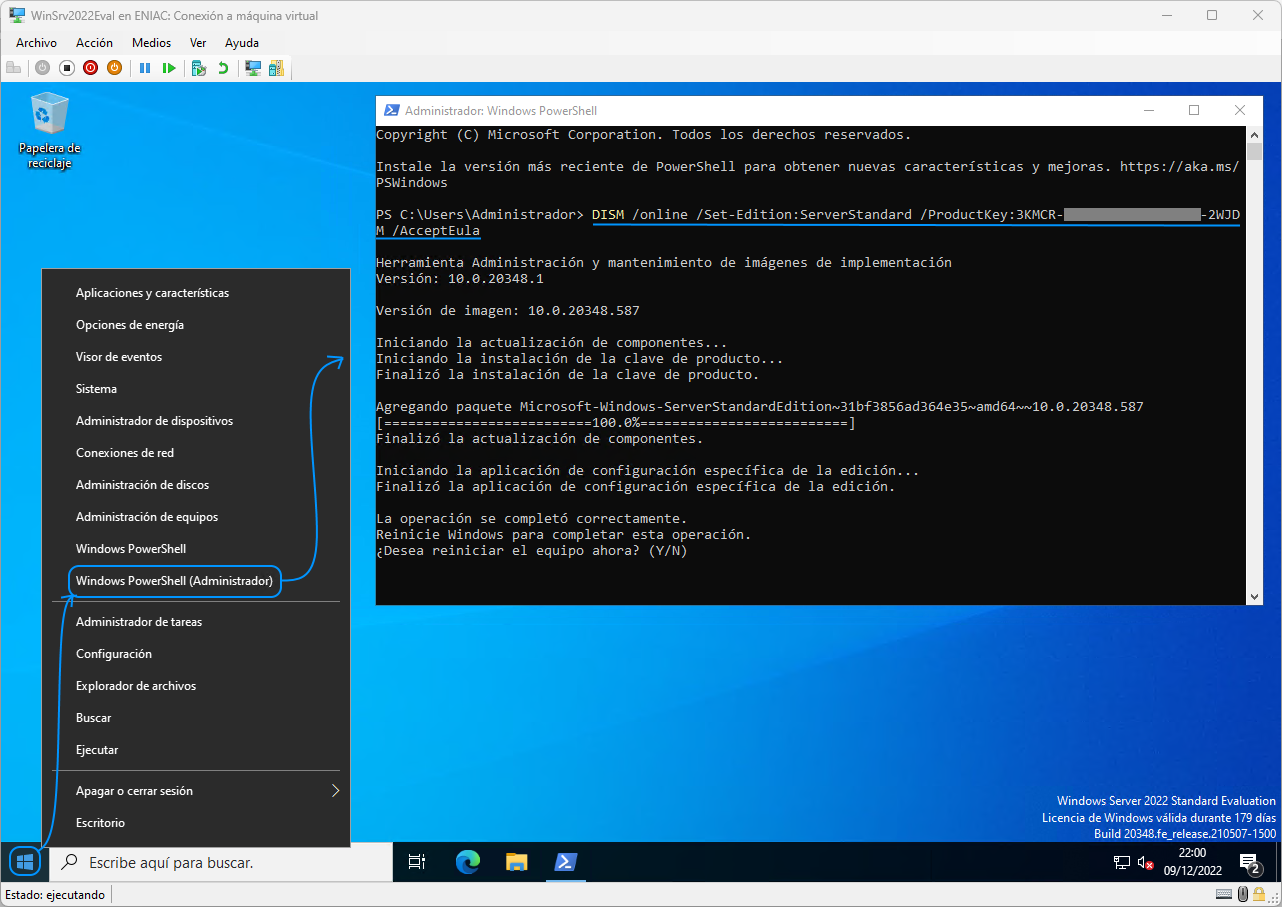Click the taskbar search box
Screen dimensions: 1282x907
[220, 862]
